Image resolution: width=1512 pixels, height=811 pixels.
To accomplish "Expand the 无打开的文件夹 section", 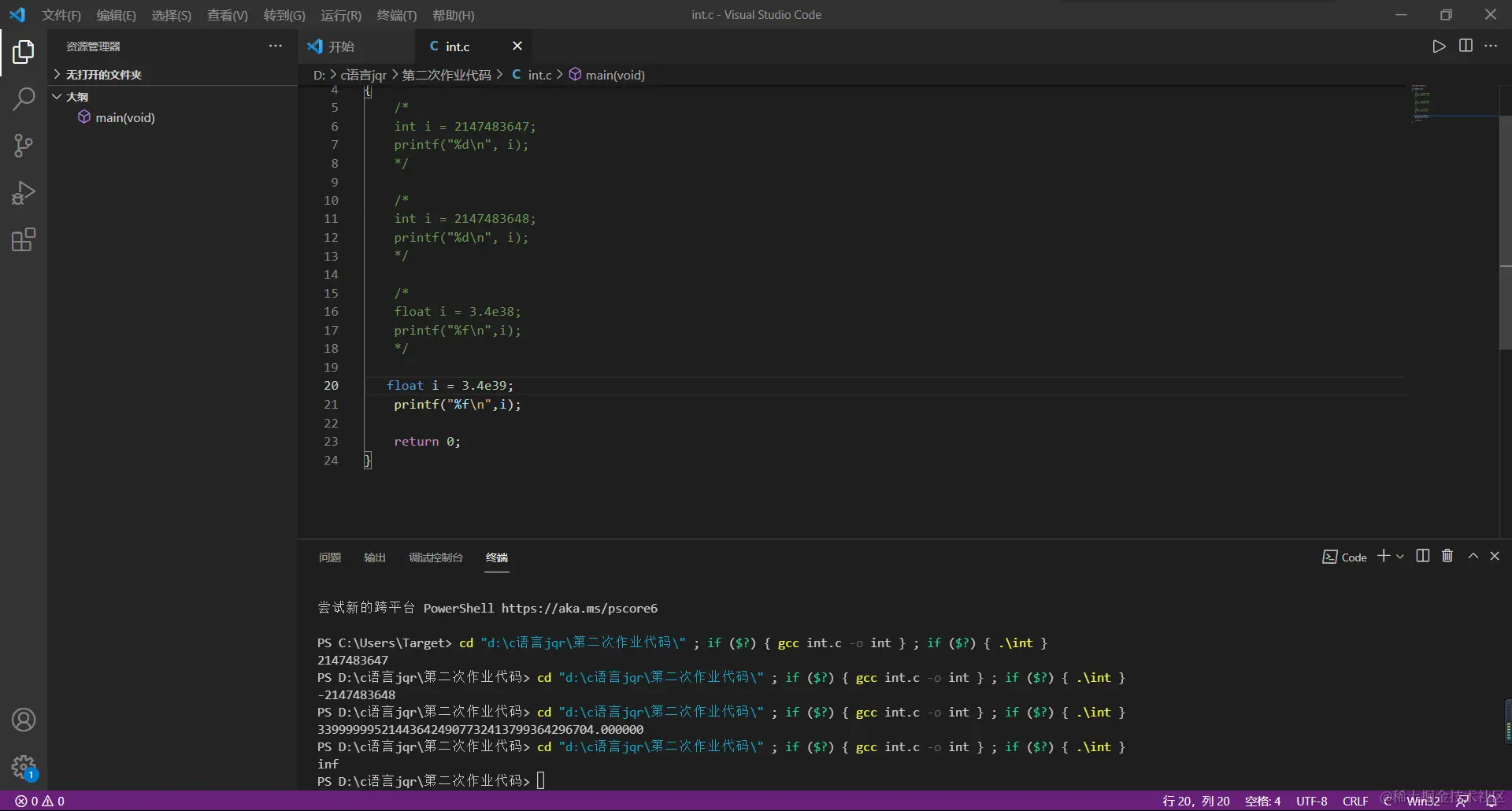I will tap(102, 75).
